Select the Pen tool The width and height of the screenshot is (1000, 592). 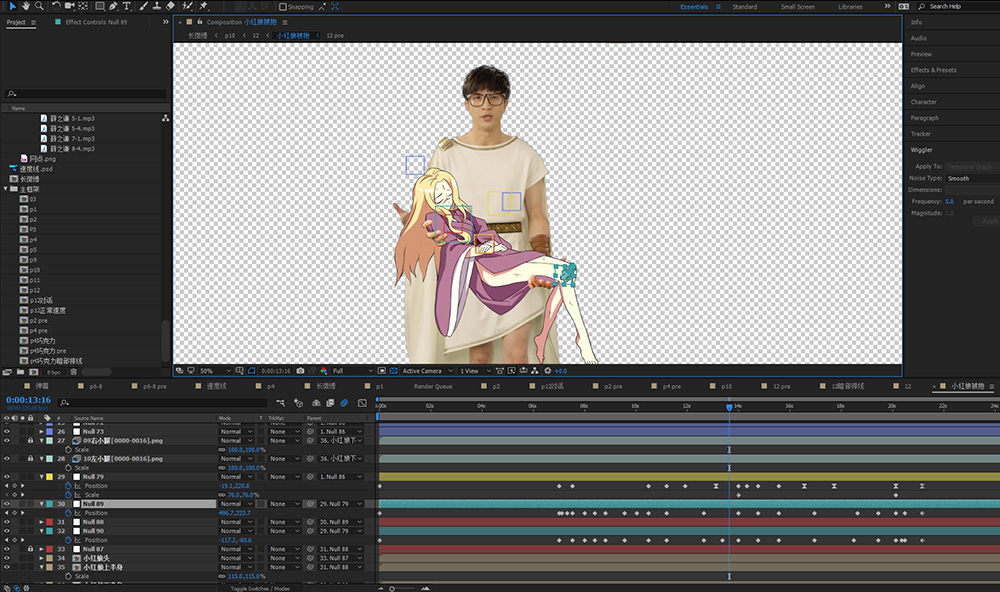113,6
